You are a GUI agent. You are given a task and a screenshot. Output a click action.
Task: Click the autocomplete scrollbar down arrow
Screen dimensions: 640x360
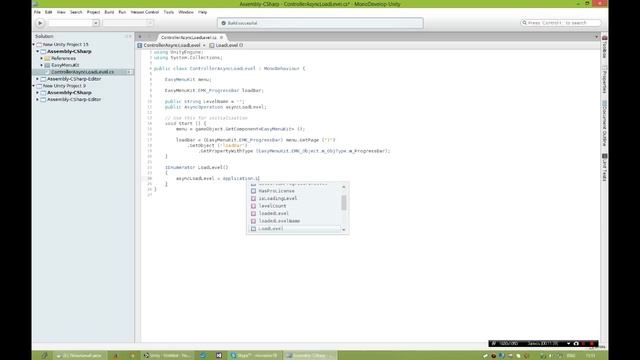(x=344, y=230)
